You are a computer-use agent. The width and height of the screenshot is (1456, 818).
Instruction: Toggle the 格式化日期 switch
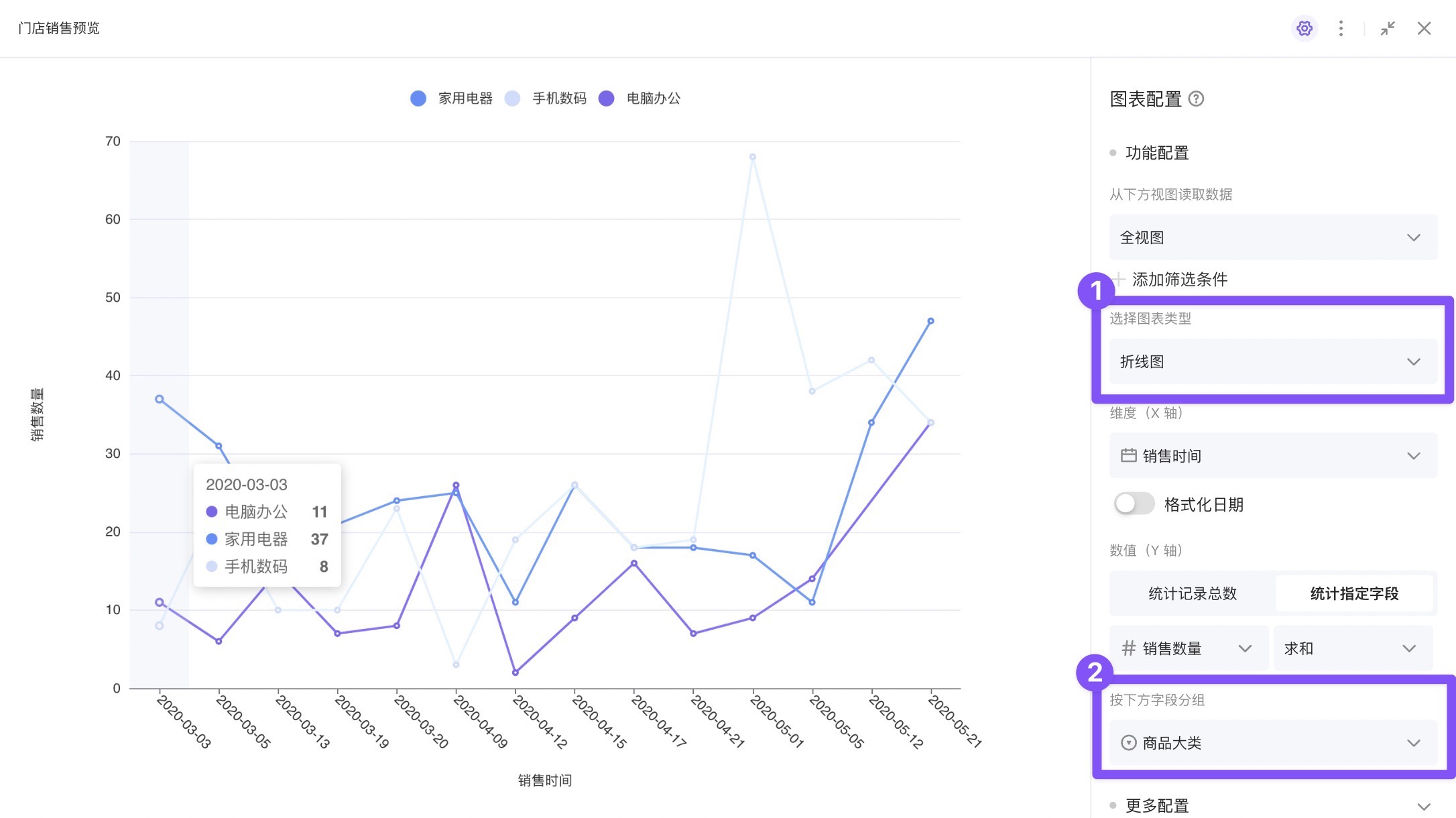(x=1134, y=504)
